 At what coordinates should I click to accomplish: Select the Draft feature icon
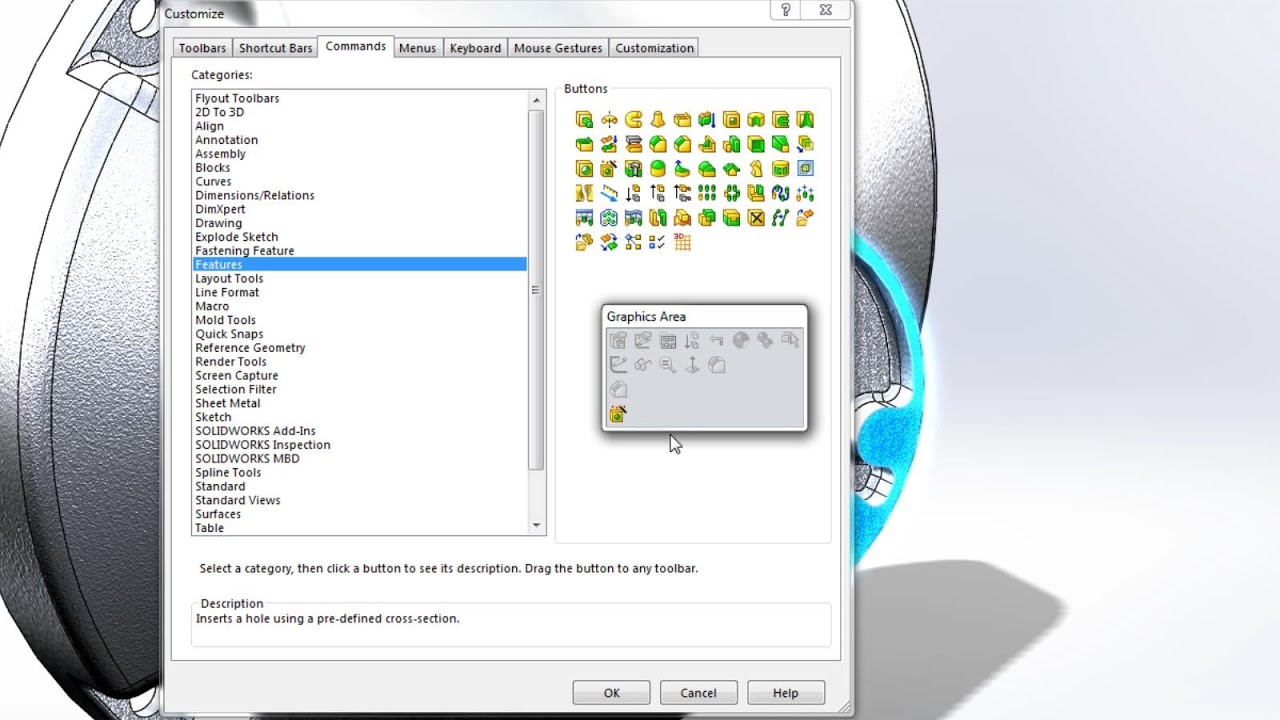[x=781, y=144]
